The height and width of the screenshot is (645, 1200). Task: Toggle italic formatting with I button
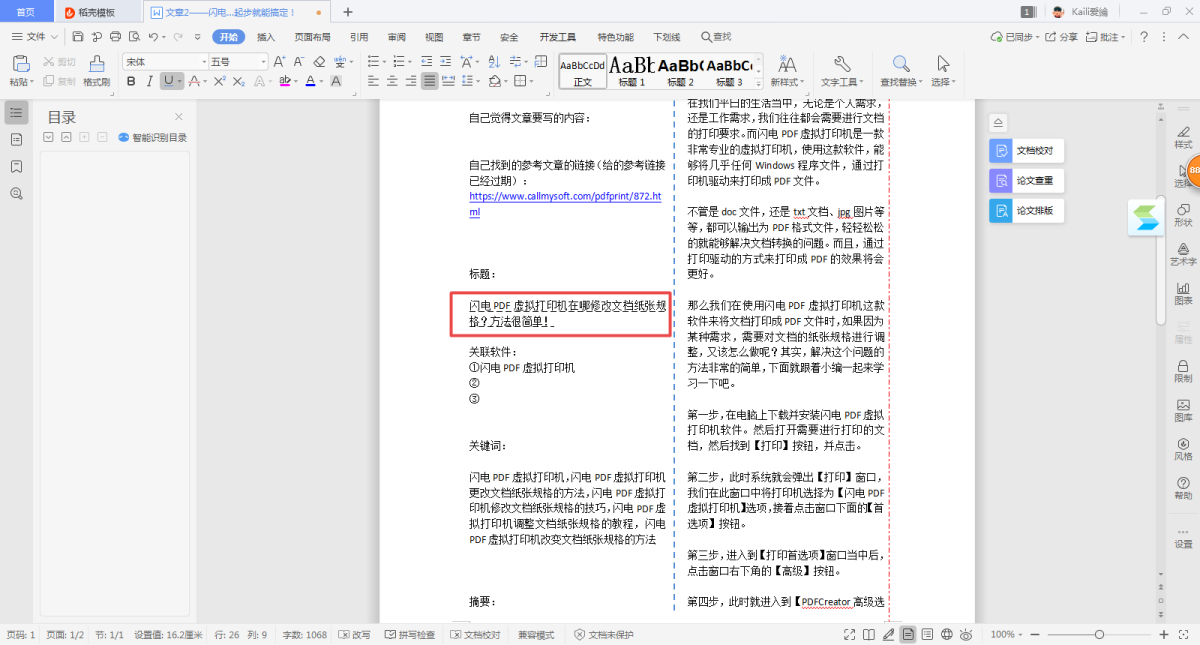point(150,81)
